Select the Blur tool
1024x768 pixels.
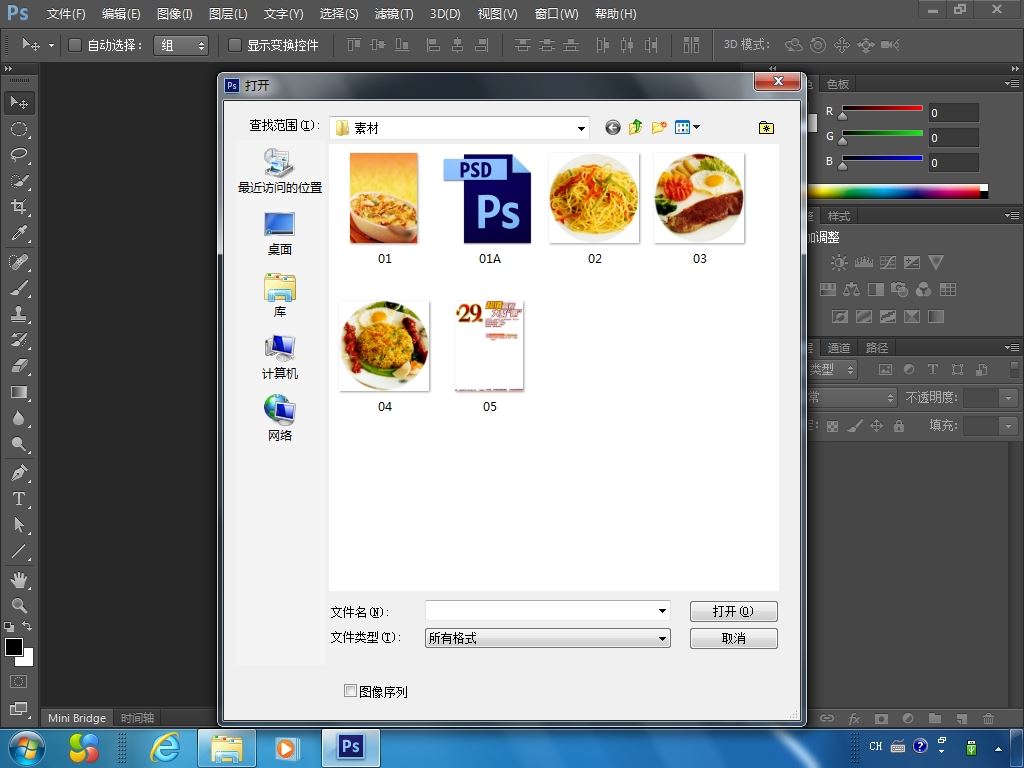point(19,418)
